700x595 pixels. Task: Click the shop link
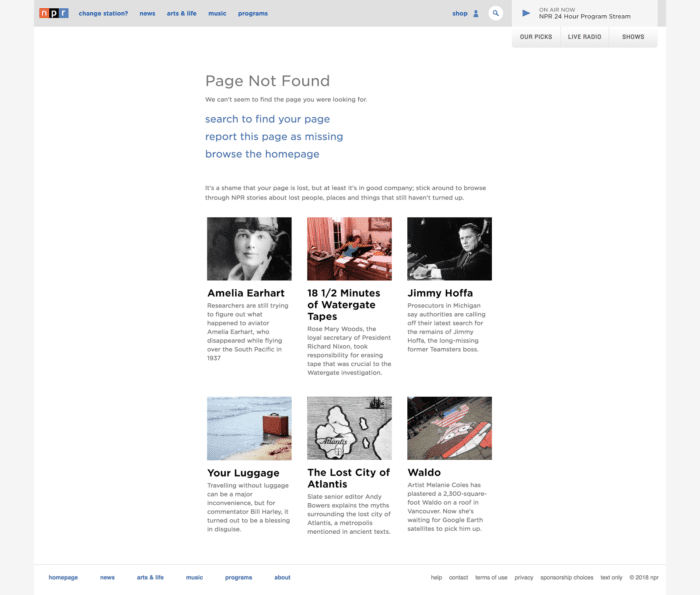tap(459, 14)
